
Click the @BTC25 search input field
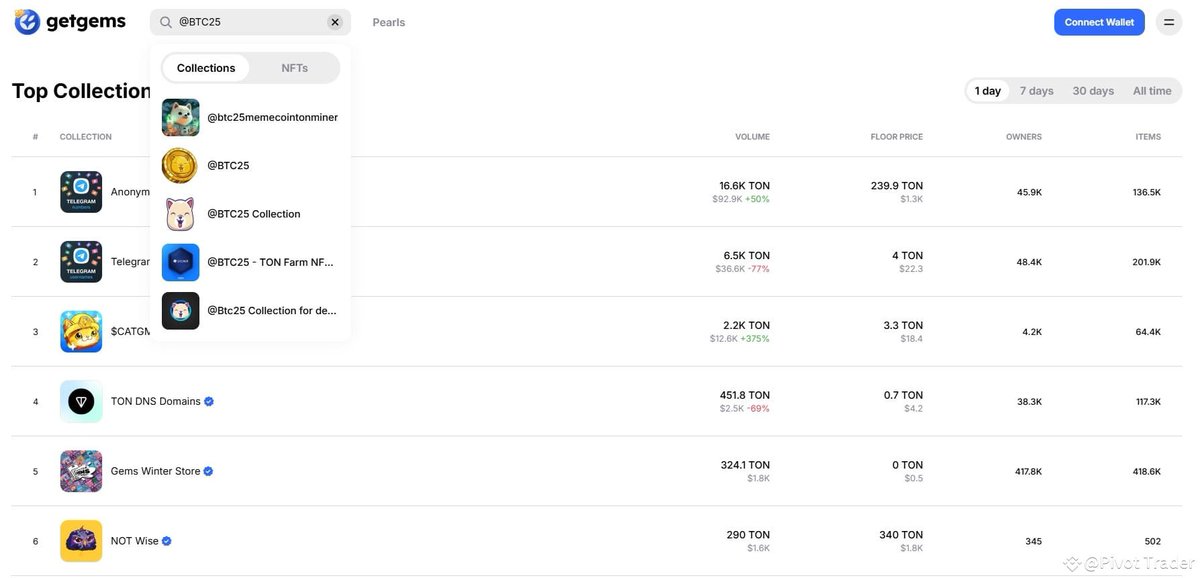(250, 22)
